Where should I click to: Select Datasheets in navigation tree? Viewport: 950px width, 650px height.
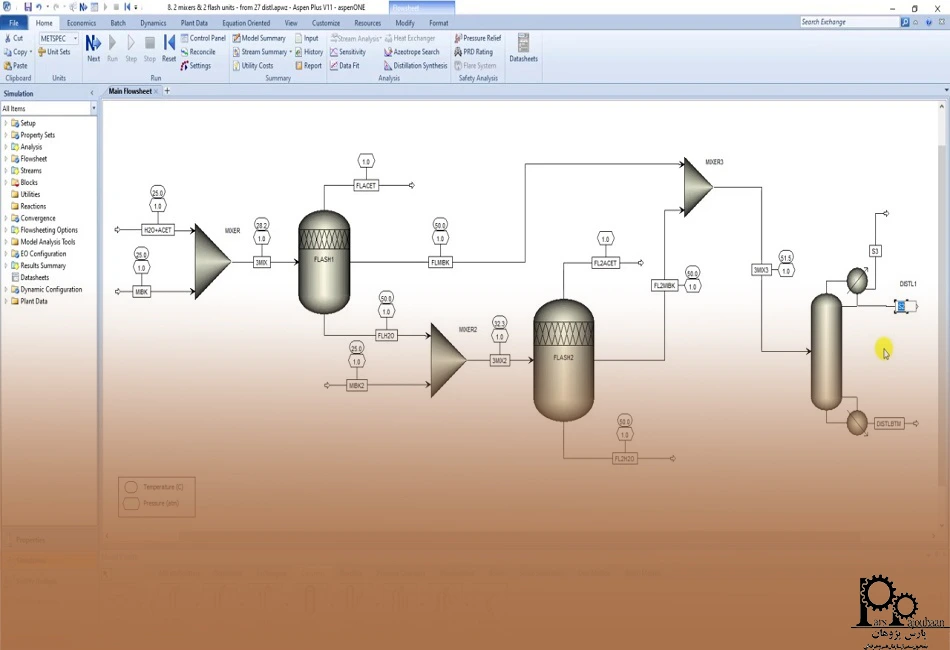pyautogui.click(x=35, y=277)
